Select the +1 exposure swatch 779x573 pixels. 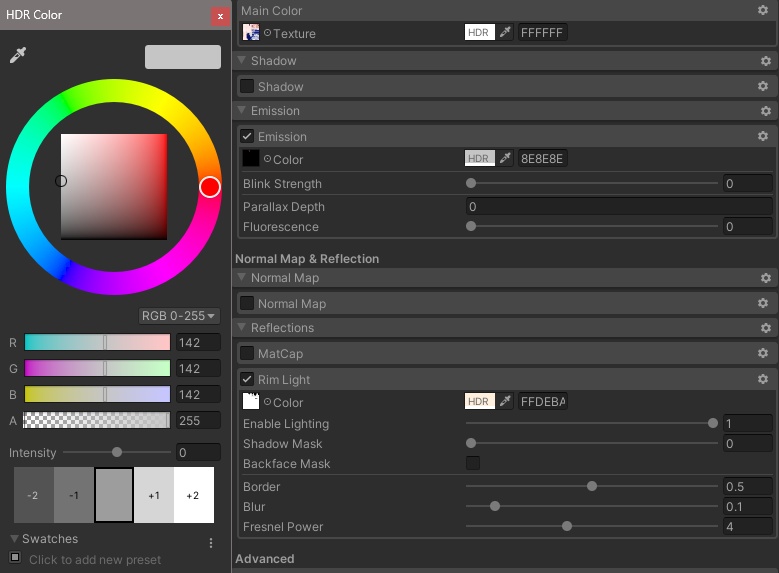[154, 495]
